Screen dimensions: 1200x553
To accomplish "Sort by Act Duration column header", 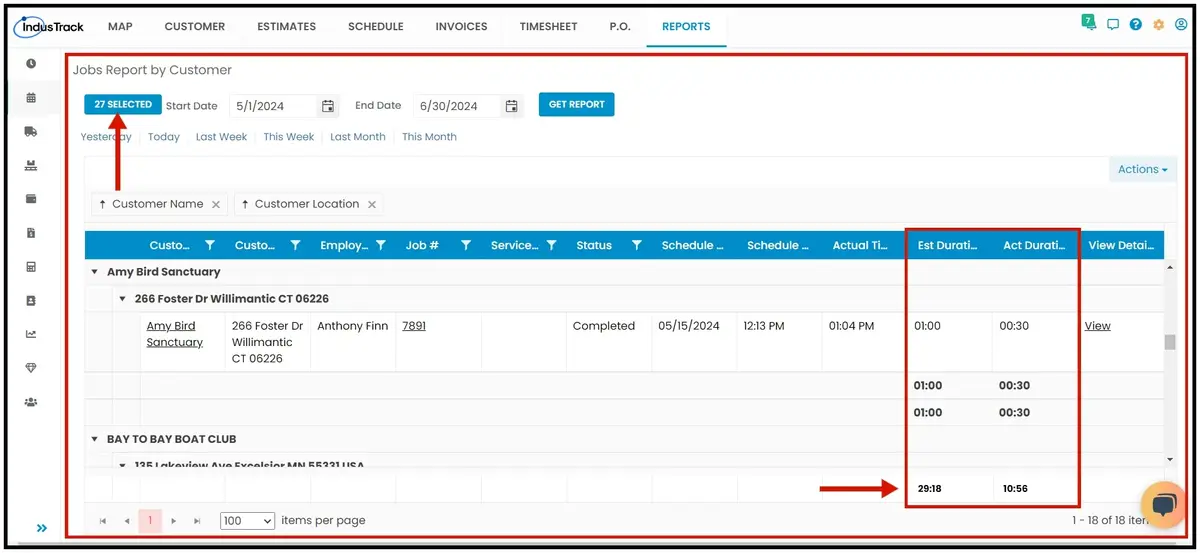I will [1034, 245].
